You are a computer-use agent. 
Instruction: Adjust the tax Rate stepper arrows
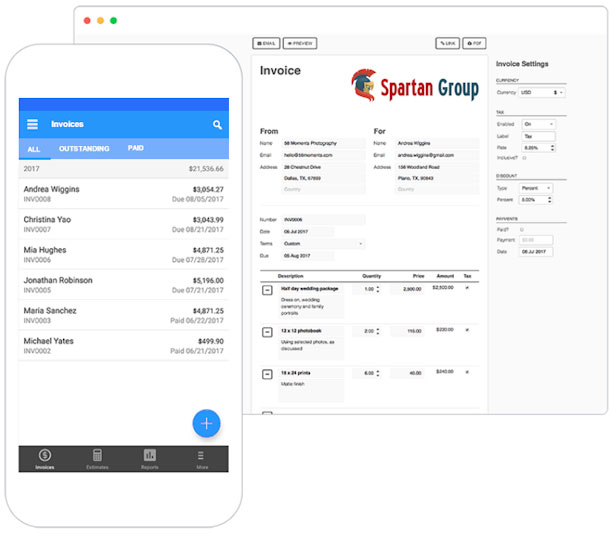(x=552, y=148)
